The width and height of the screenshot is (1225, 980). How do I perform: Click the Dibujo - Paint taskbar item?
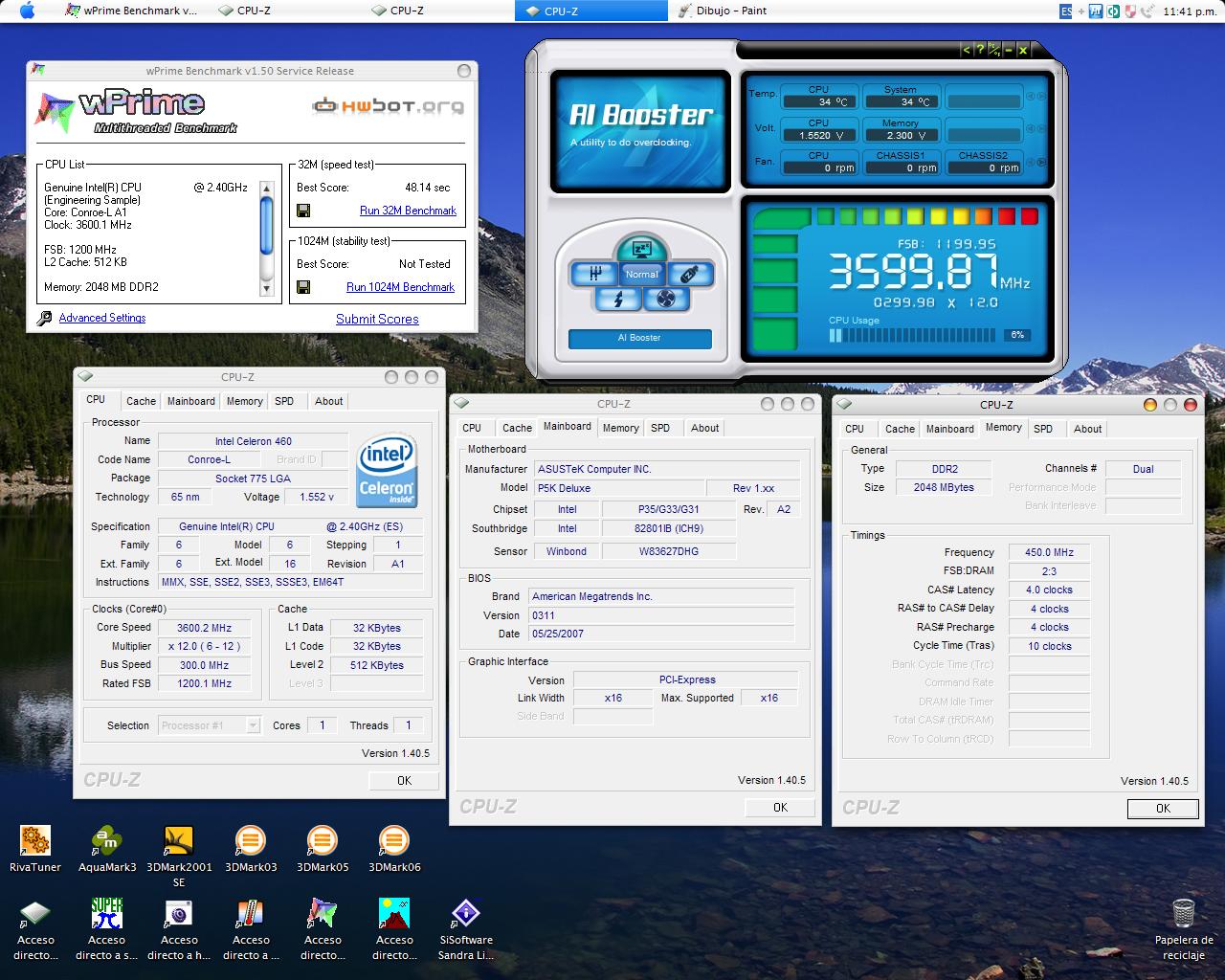point(724,11)
